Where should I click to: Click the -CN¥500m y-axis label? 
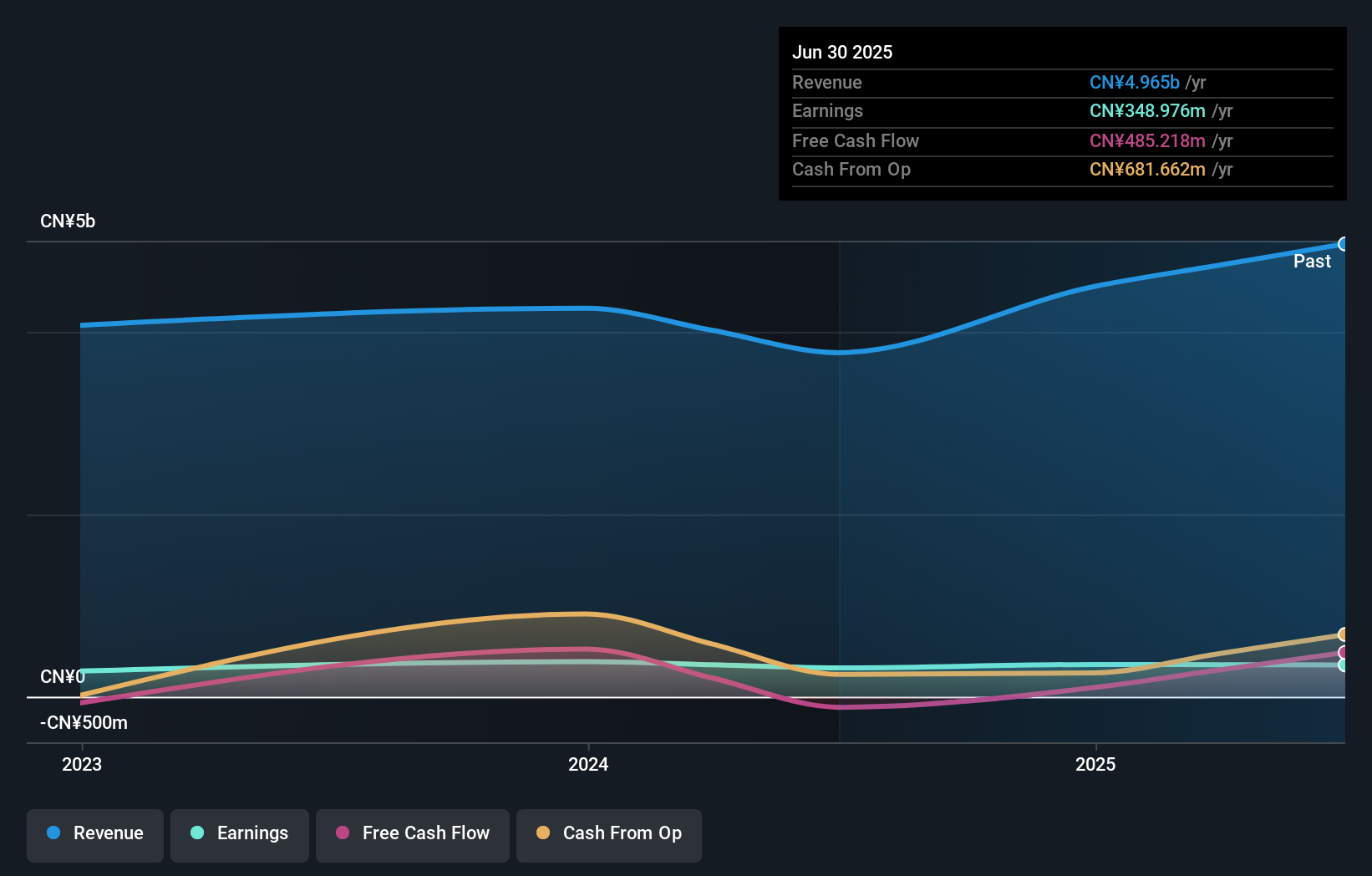(84, 722)
